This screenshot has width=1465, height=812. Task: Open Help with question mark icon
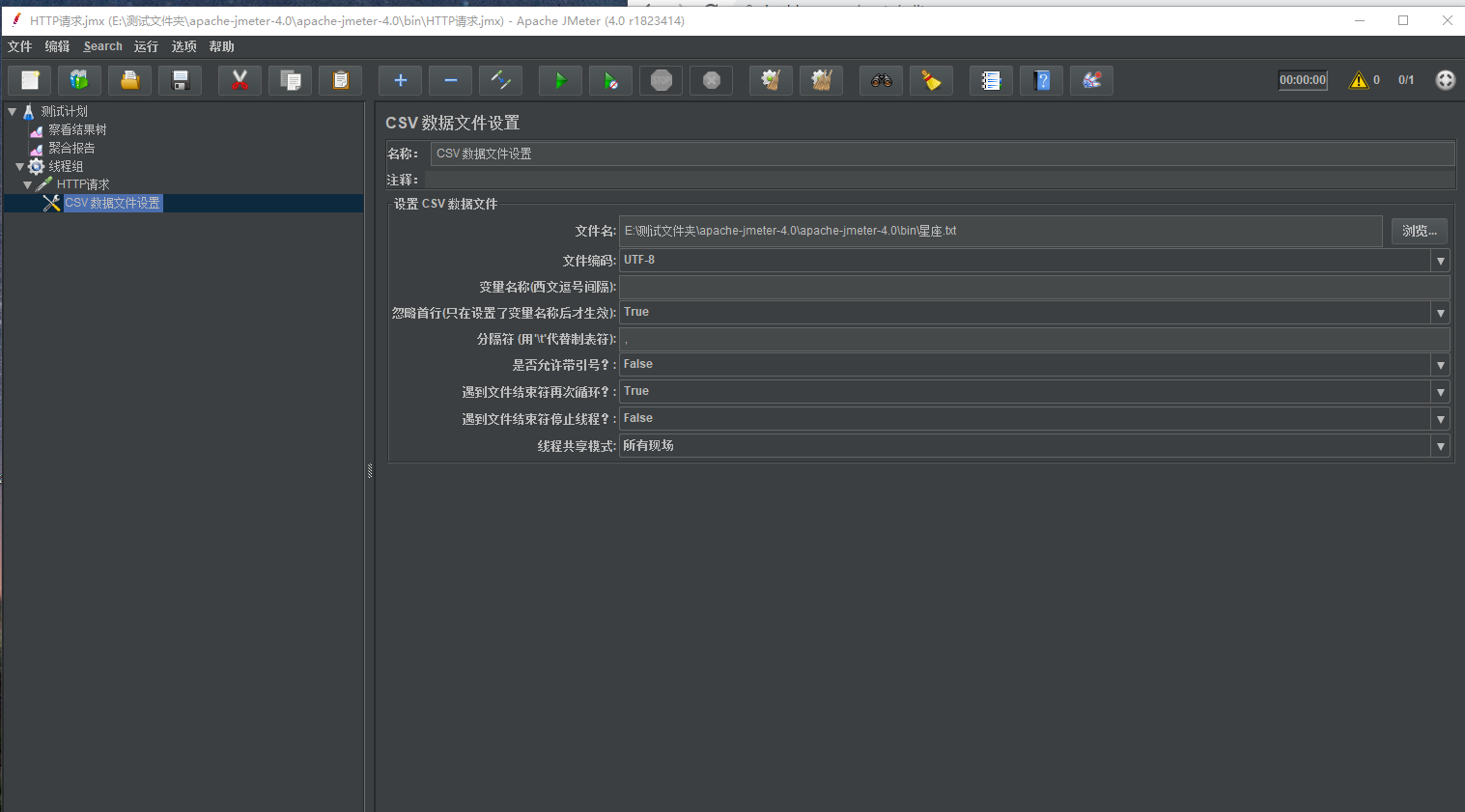[x=1042, y=80]
